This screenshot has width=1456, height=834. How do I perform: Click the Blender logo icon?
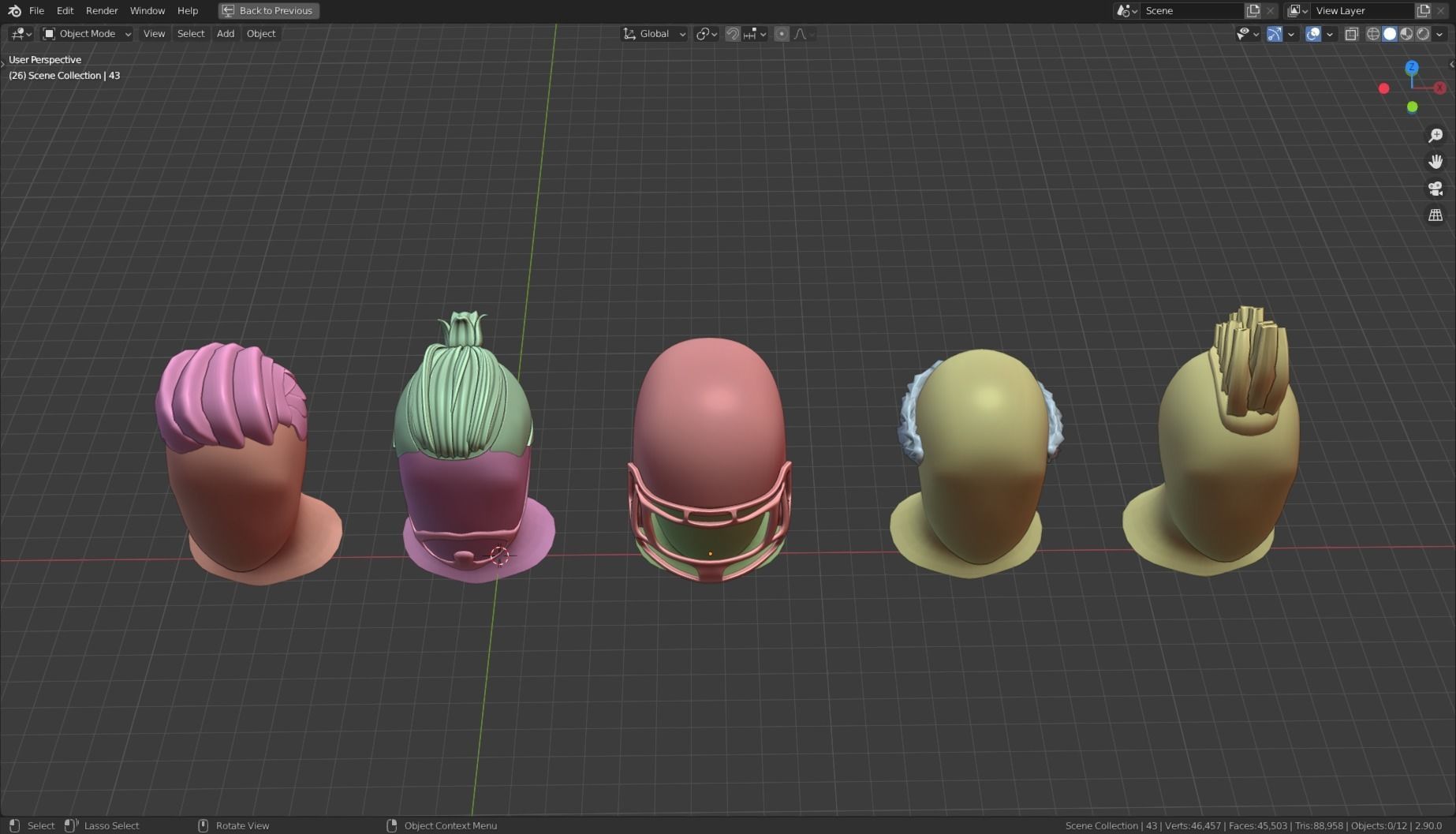tap(14, 10)
